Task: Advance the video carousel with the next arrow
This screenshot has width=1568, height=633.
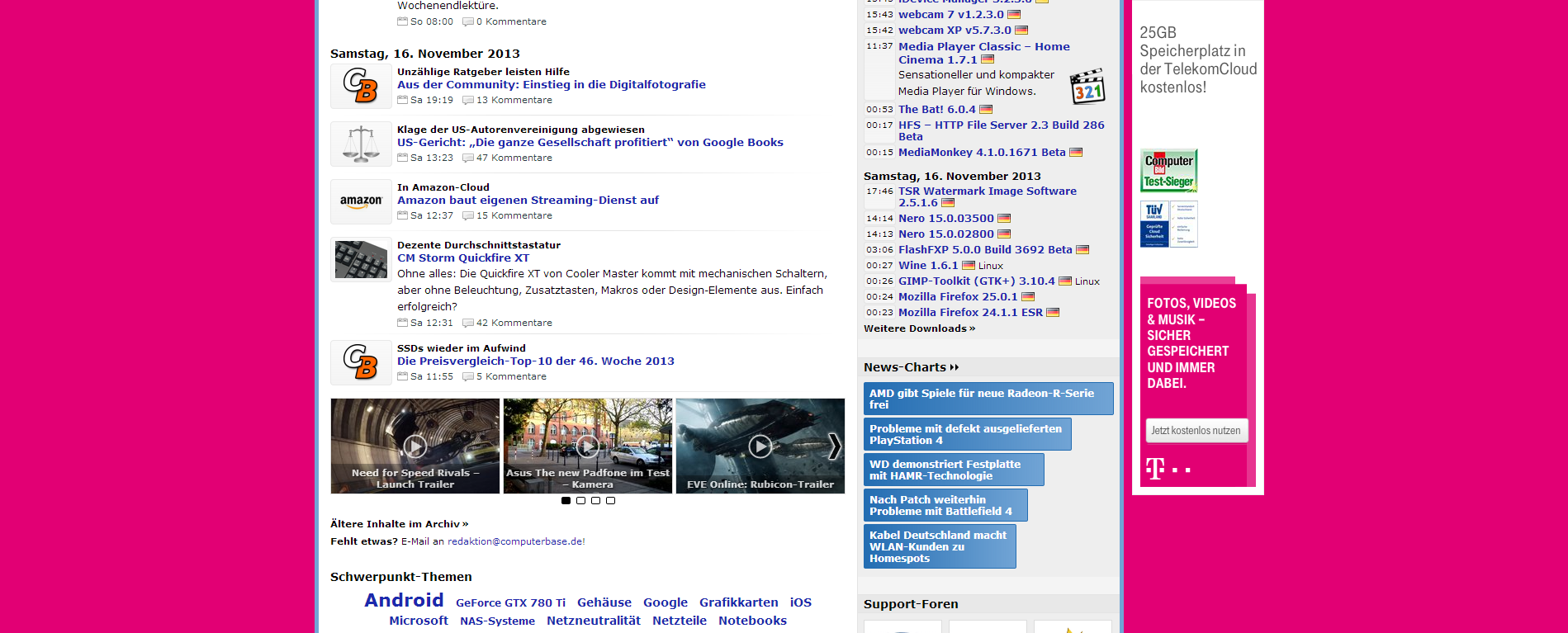Action: click(835, 446)
